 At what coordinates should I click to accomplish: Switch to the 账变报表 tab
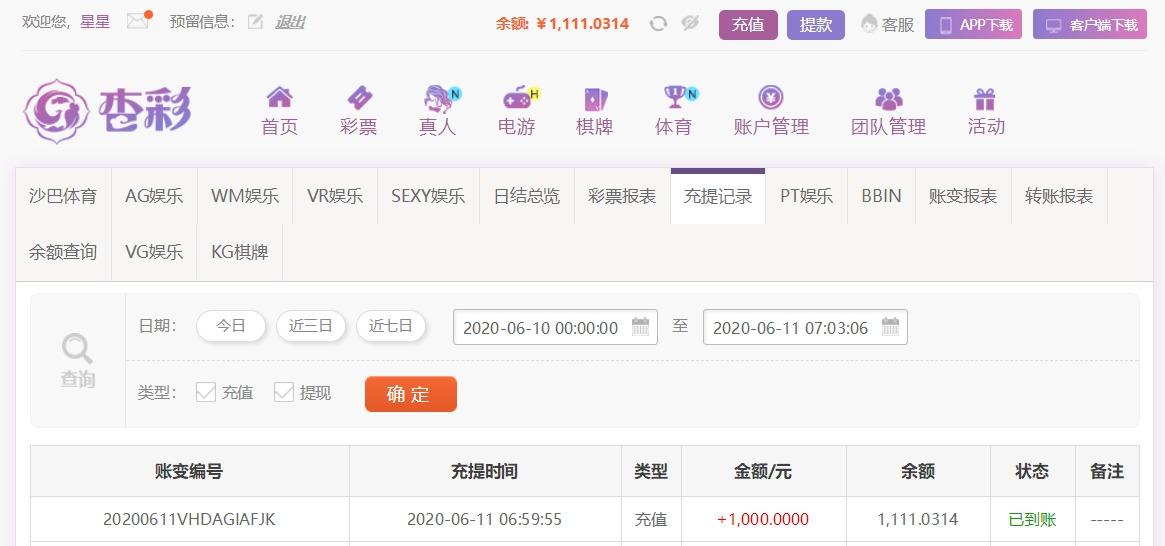tap(963, 196)
